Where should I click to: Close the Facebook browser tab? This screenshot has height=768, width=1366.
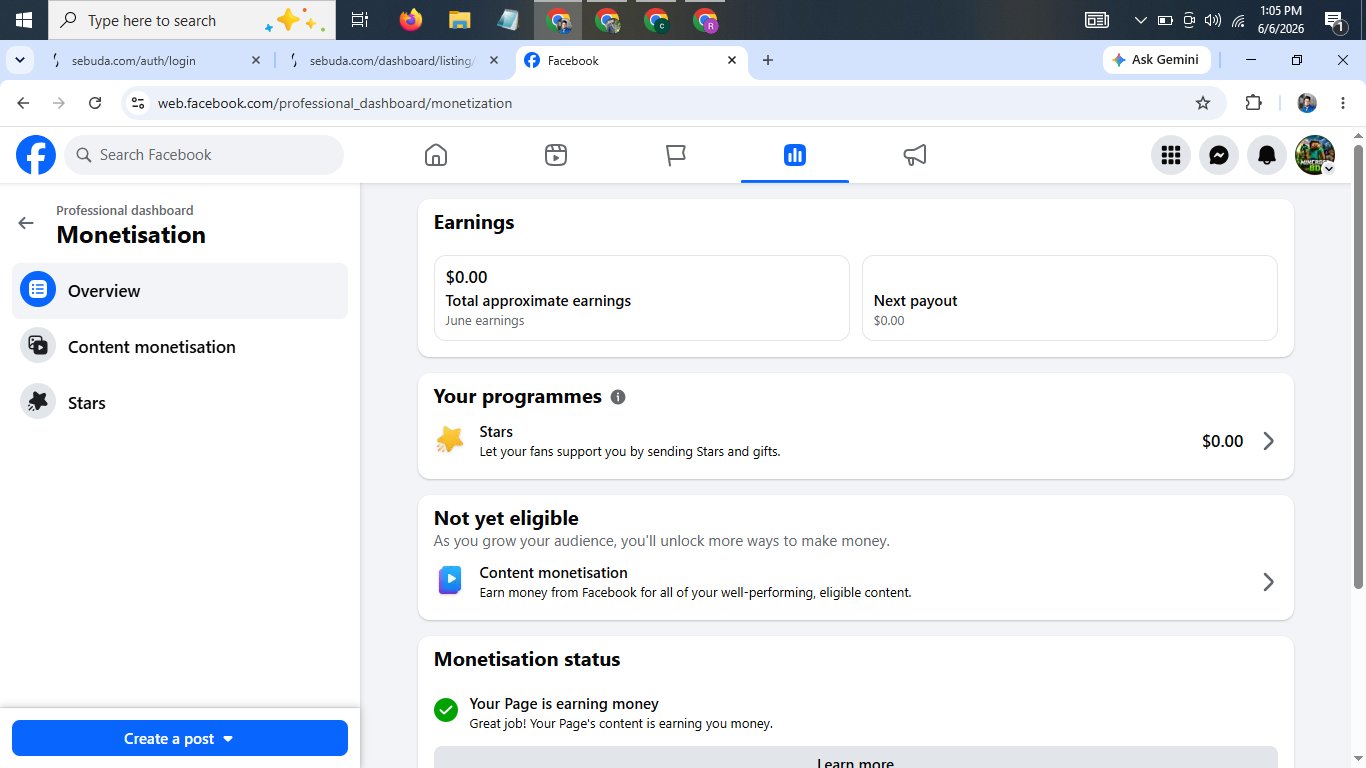click(x=732, y=60)
